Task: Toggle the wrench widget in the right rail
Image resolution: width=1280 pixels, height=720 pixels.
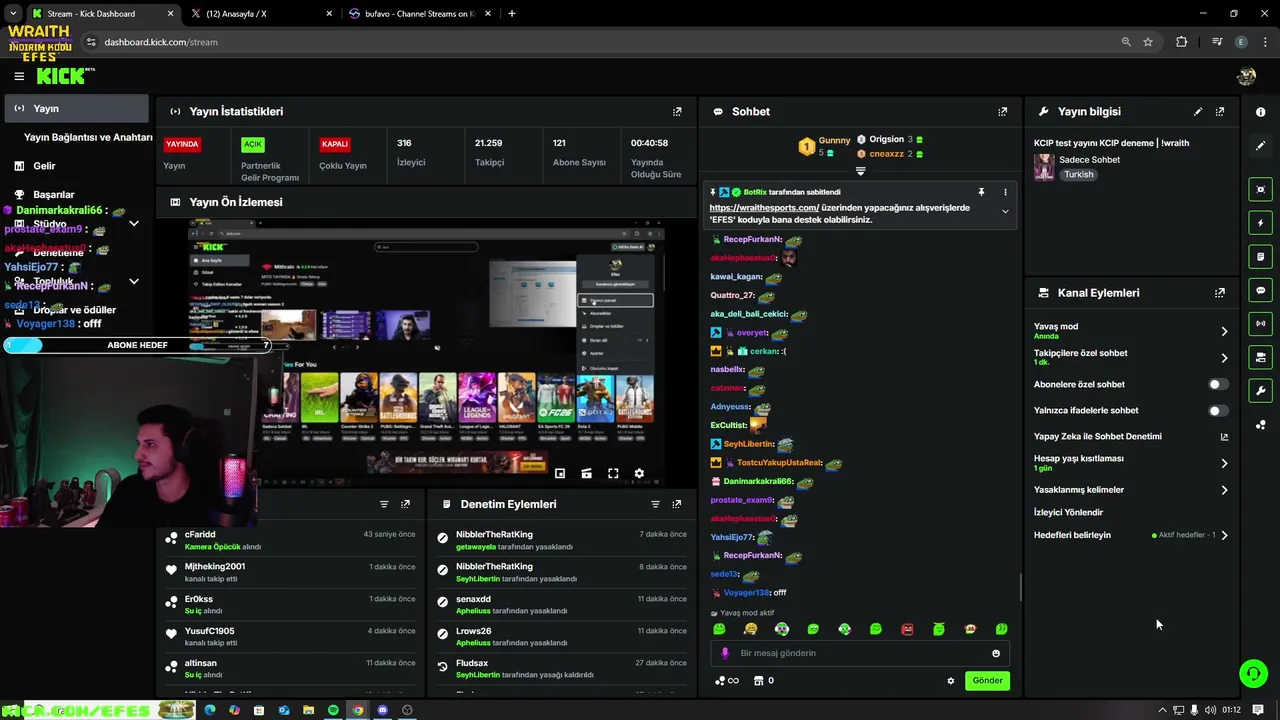Action: click(1261, 391)
